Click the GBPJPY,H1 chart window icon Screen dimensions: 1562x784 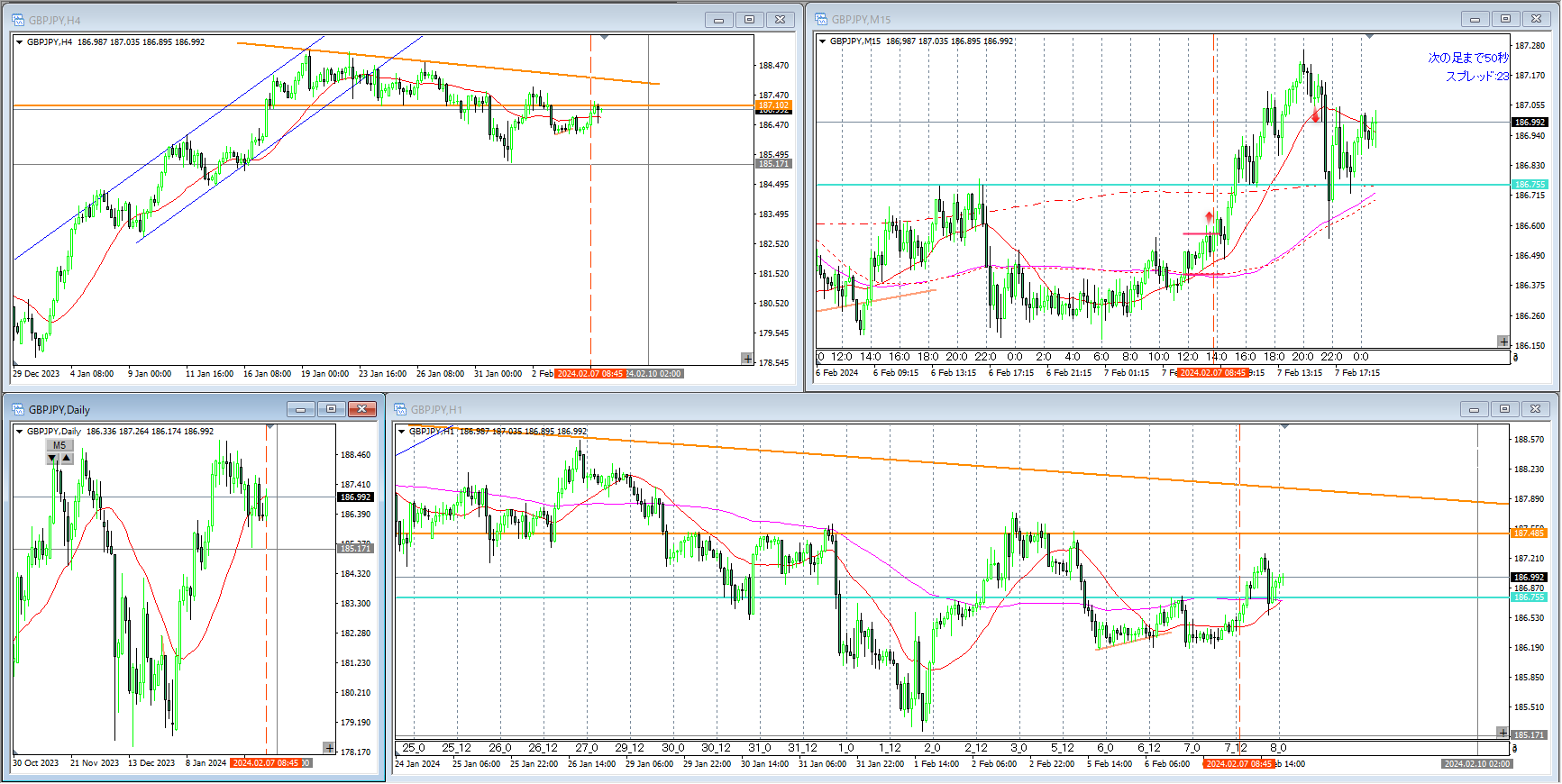coord(400,409)
